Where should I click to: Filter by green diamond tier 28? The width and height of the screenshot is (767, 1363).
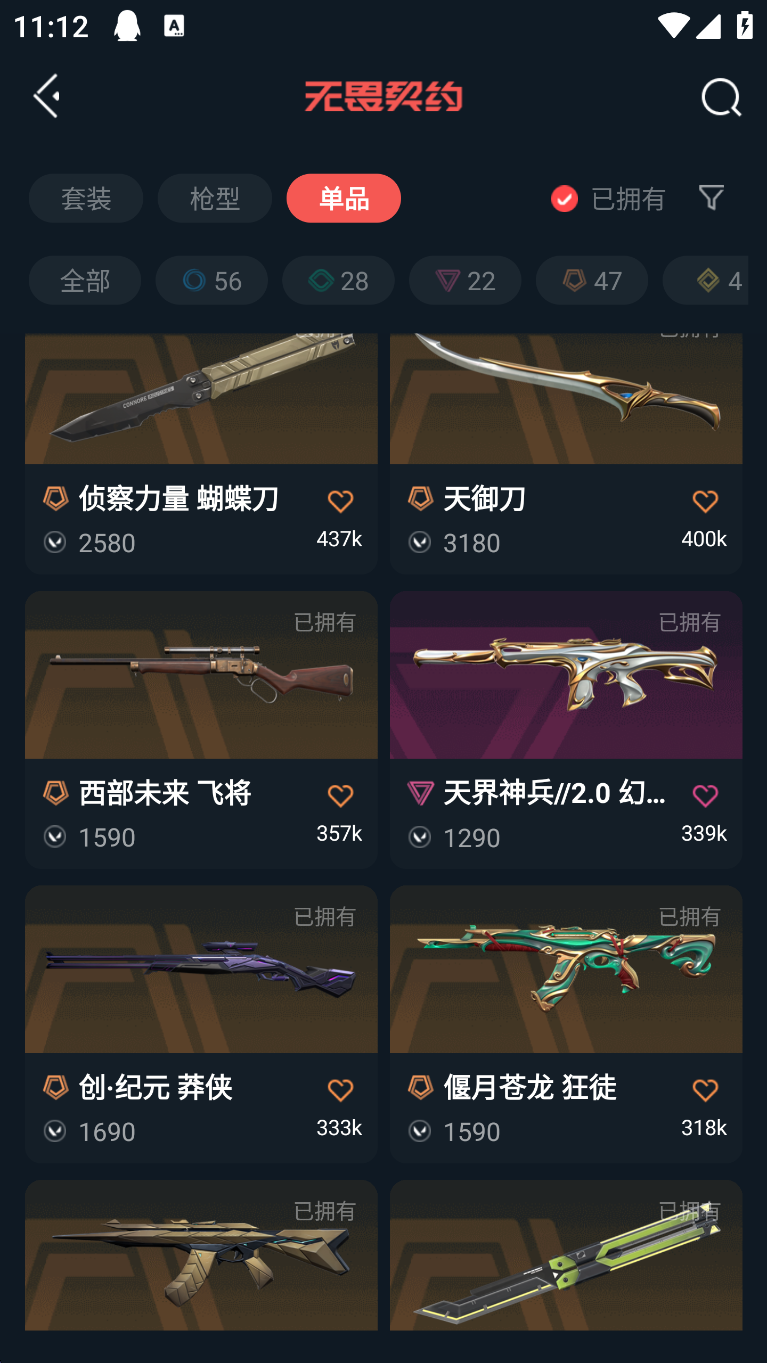[338, 280]
